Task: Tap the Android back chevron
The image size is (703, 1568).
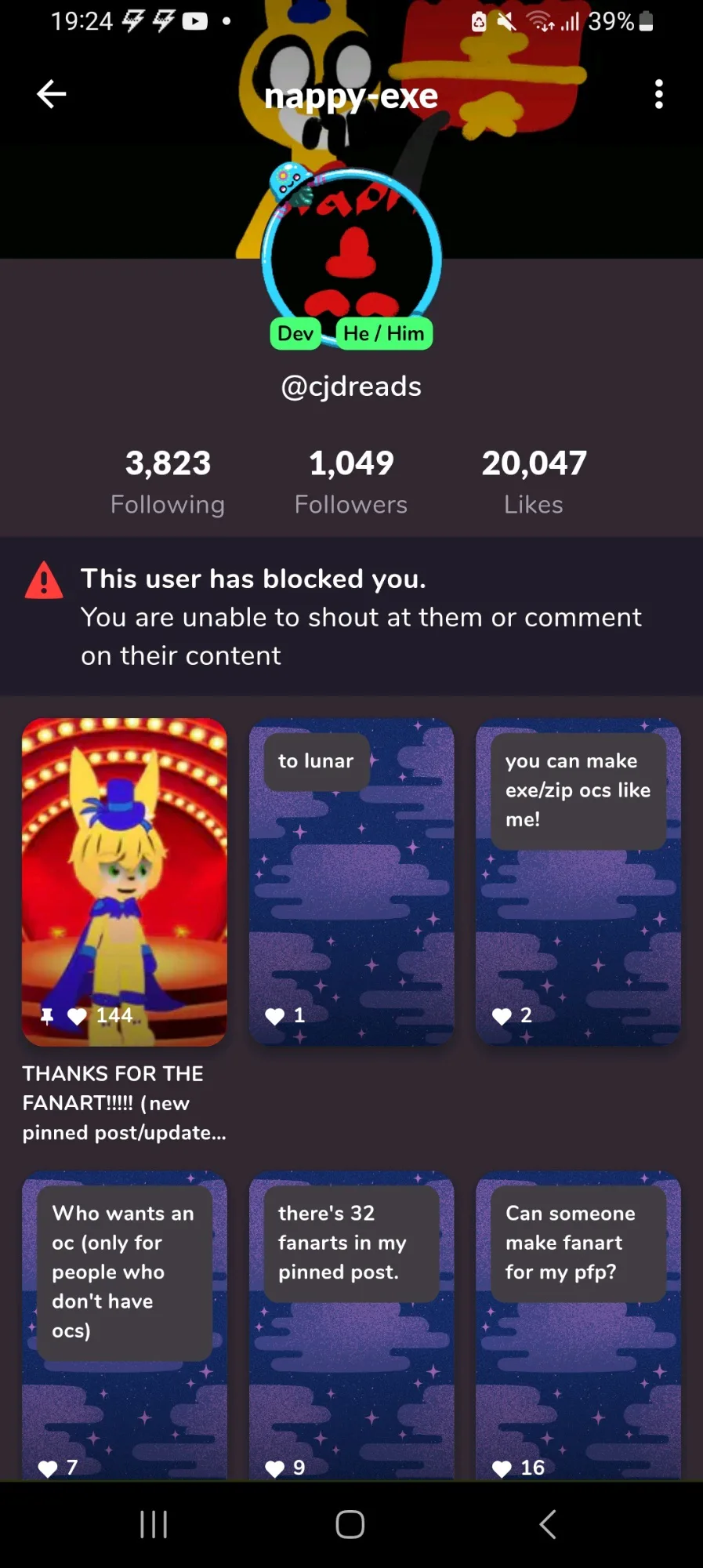Action: [548, 1525]
